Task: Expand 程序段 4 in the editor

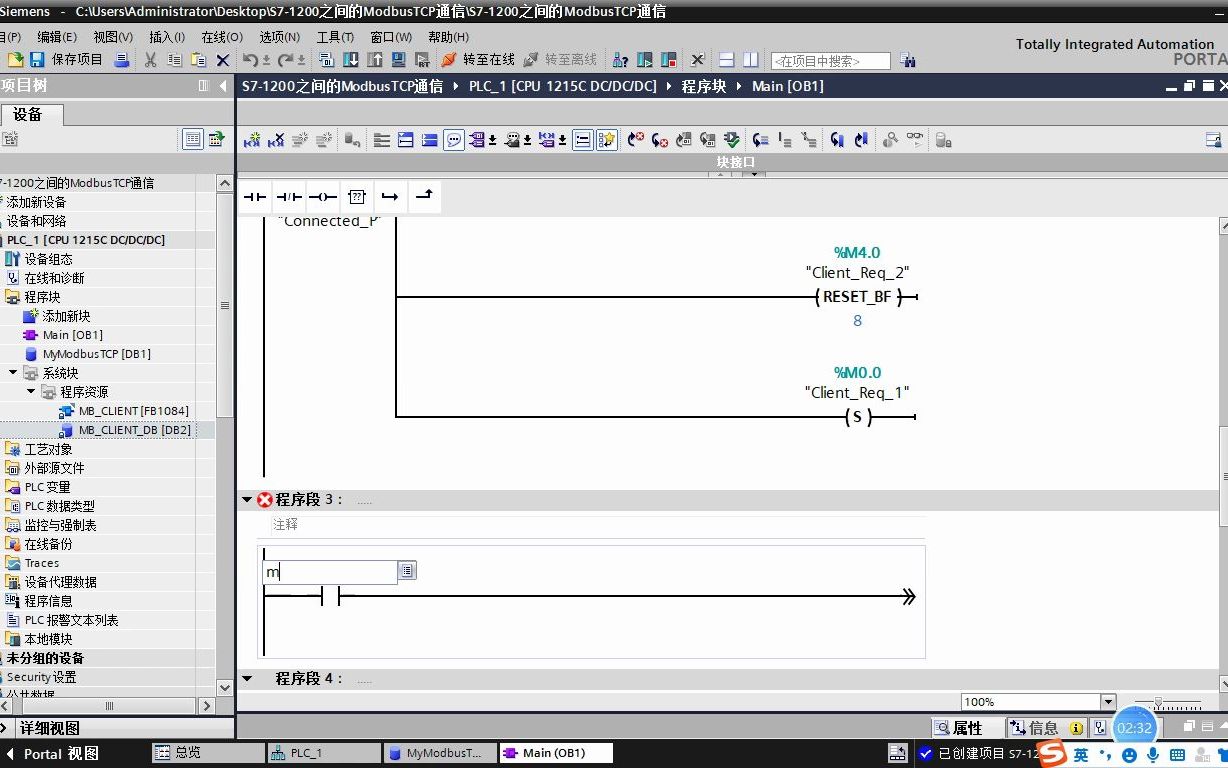Action: [246, 678]
